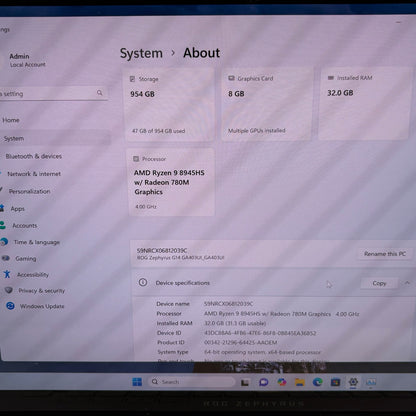Focus the Find a setting search field

[x=53, y=94]
